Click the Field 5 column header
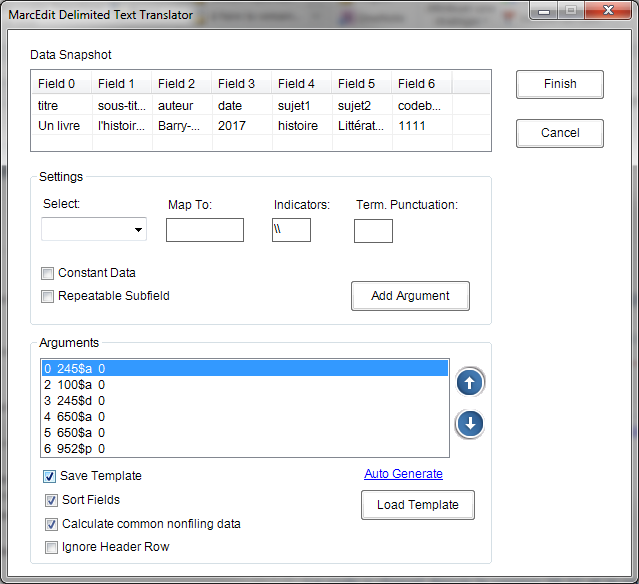This screenshot has width=639, height=584. 361,84
